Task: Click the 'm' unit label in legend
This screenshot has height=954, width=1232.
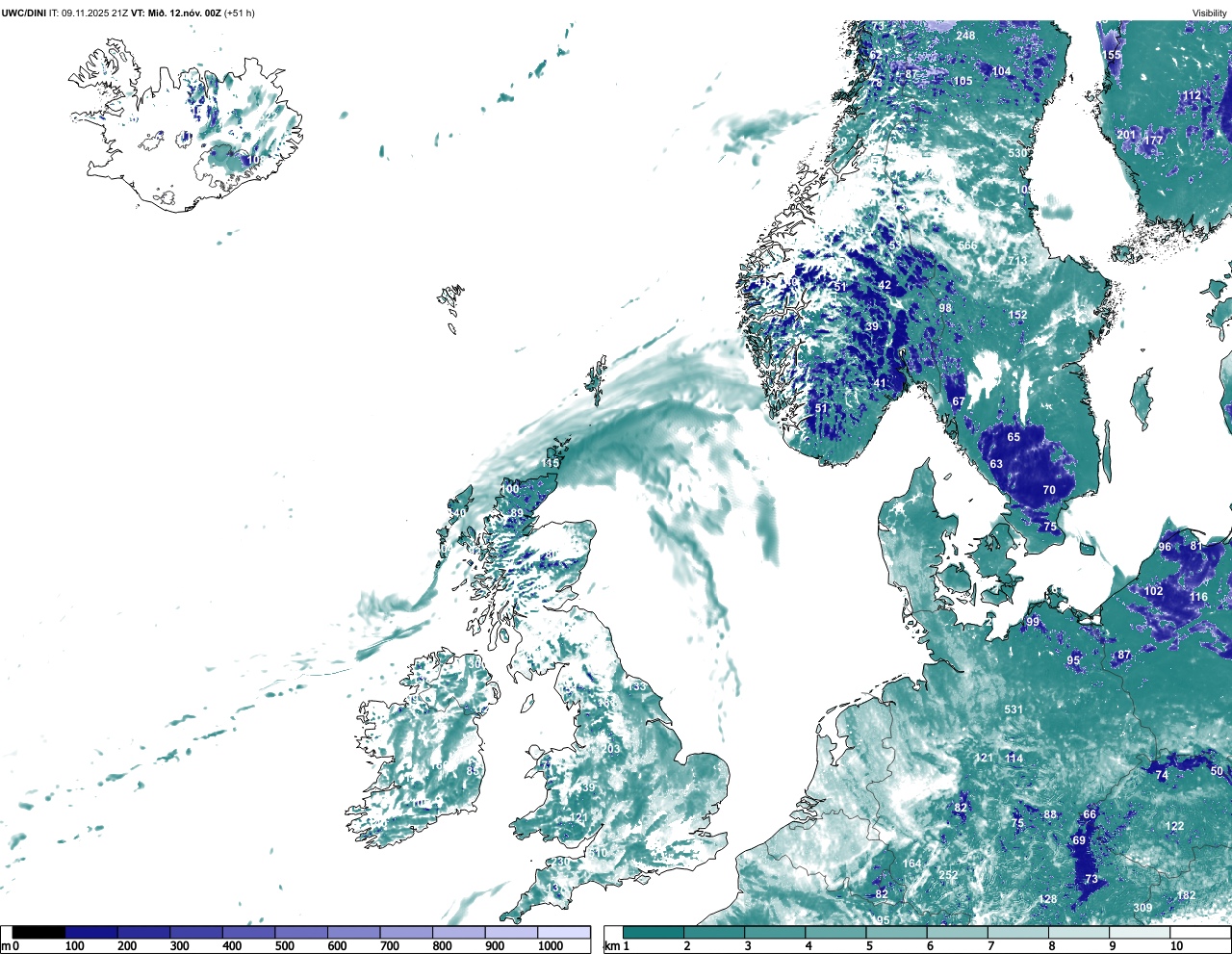Action: tap(6, 946)
